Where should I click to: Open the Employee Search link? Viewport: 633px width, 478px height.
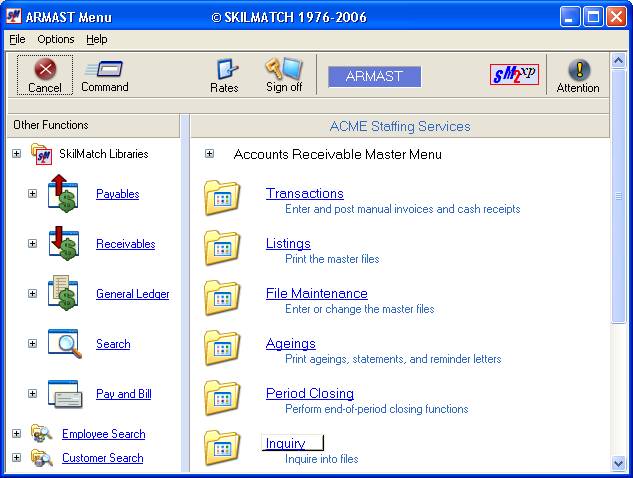103,434
